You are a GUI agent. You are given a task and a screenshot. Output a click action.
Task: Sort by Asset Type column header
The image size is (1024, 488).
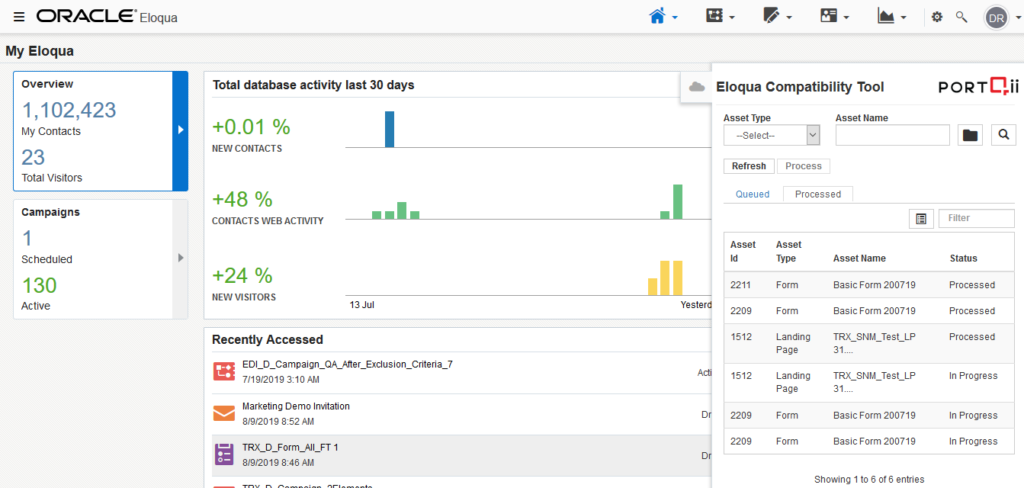[x=788, y=252]
